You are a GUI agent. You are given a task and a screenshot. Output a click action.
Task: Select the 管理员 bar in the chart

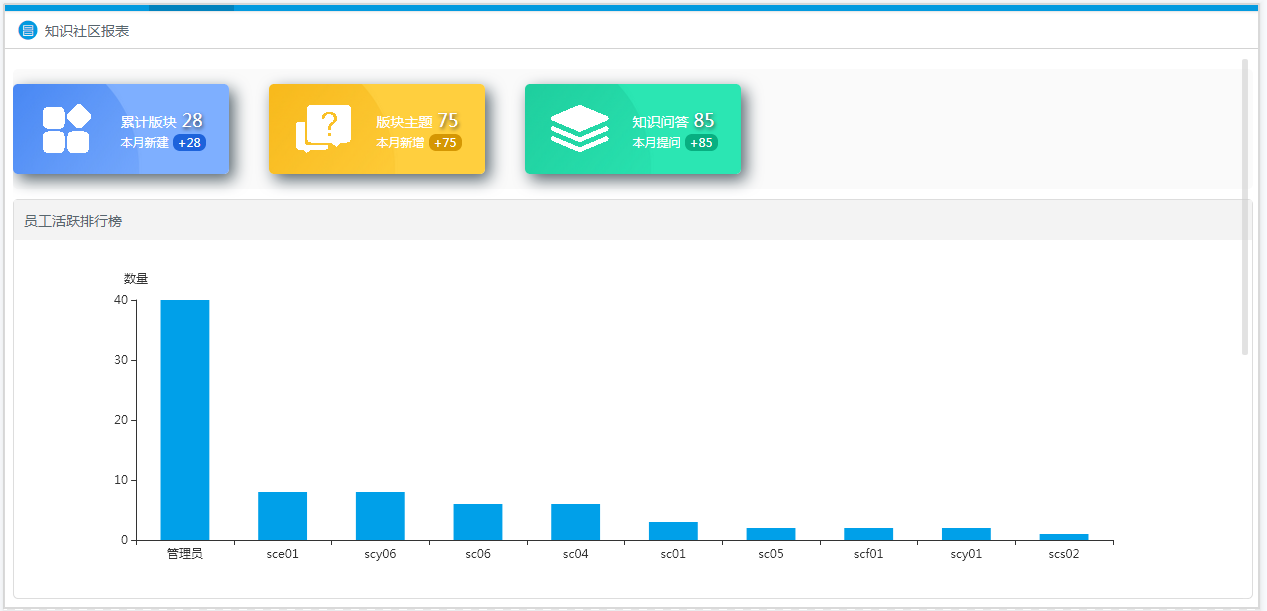click(185, 420)
